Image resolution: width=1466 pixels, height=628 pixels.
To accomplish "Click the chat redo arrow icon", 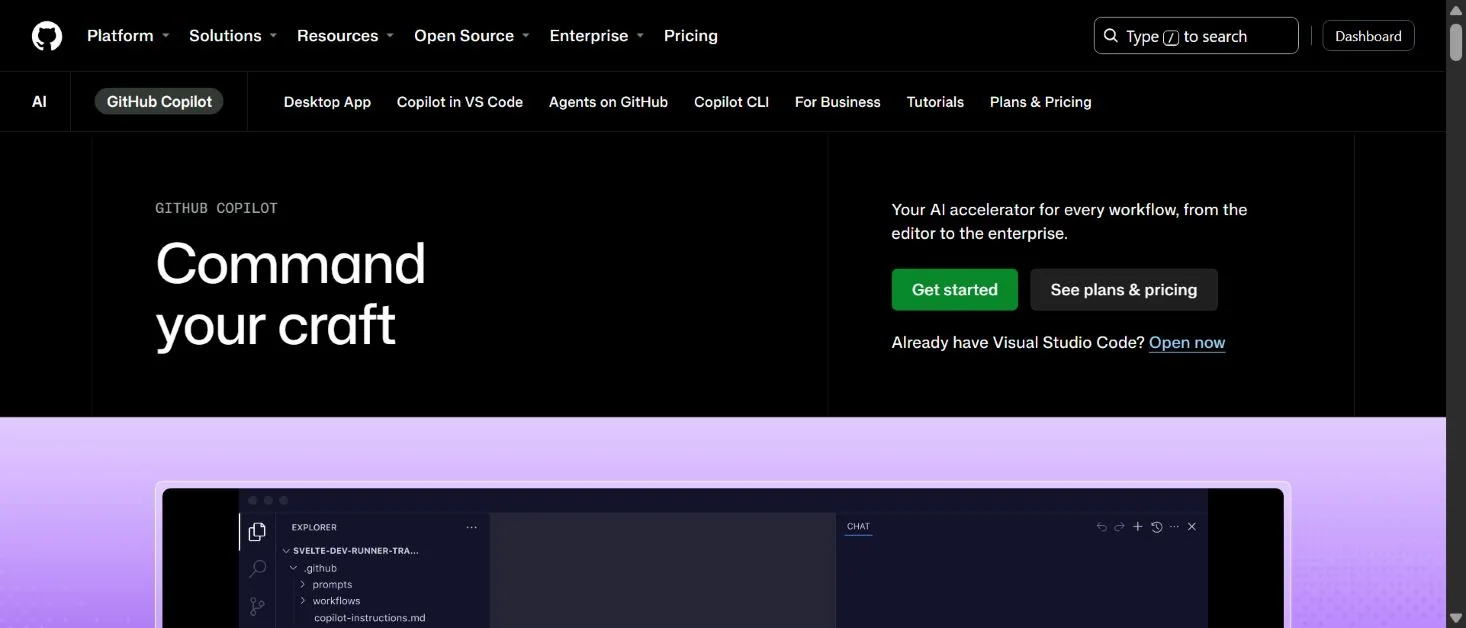I will point(1119,527).
